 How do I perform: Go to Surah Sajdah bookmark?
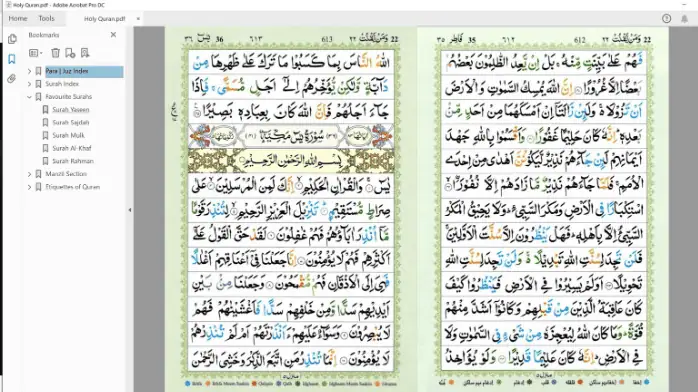click(x=71, y=122)
